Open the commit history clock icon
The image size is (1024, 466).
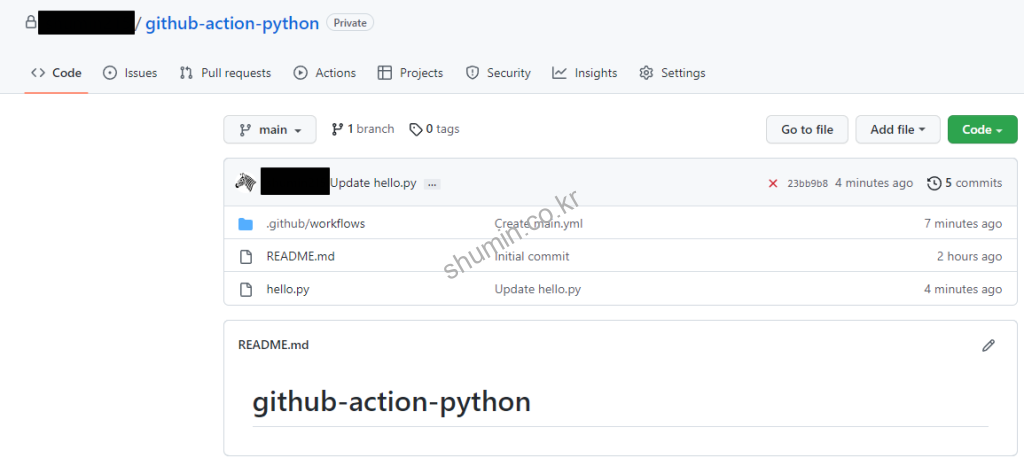(x=934, y=183)
